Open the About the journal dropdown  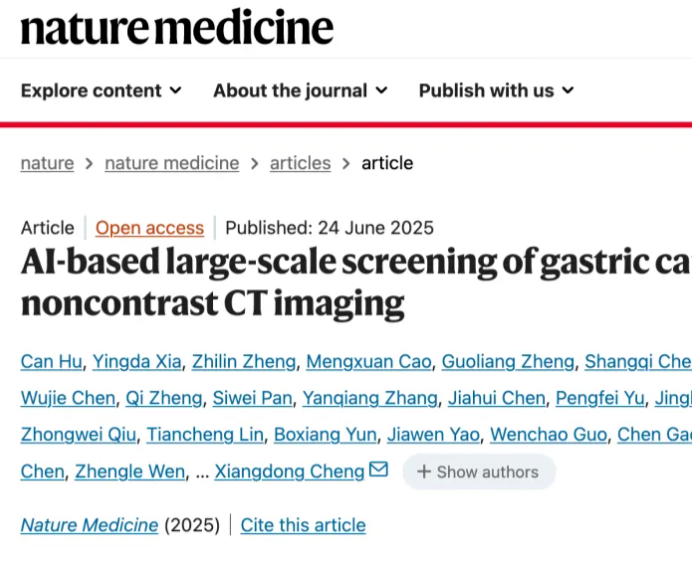coord(300,90)
